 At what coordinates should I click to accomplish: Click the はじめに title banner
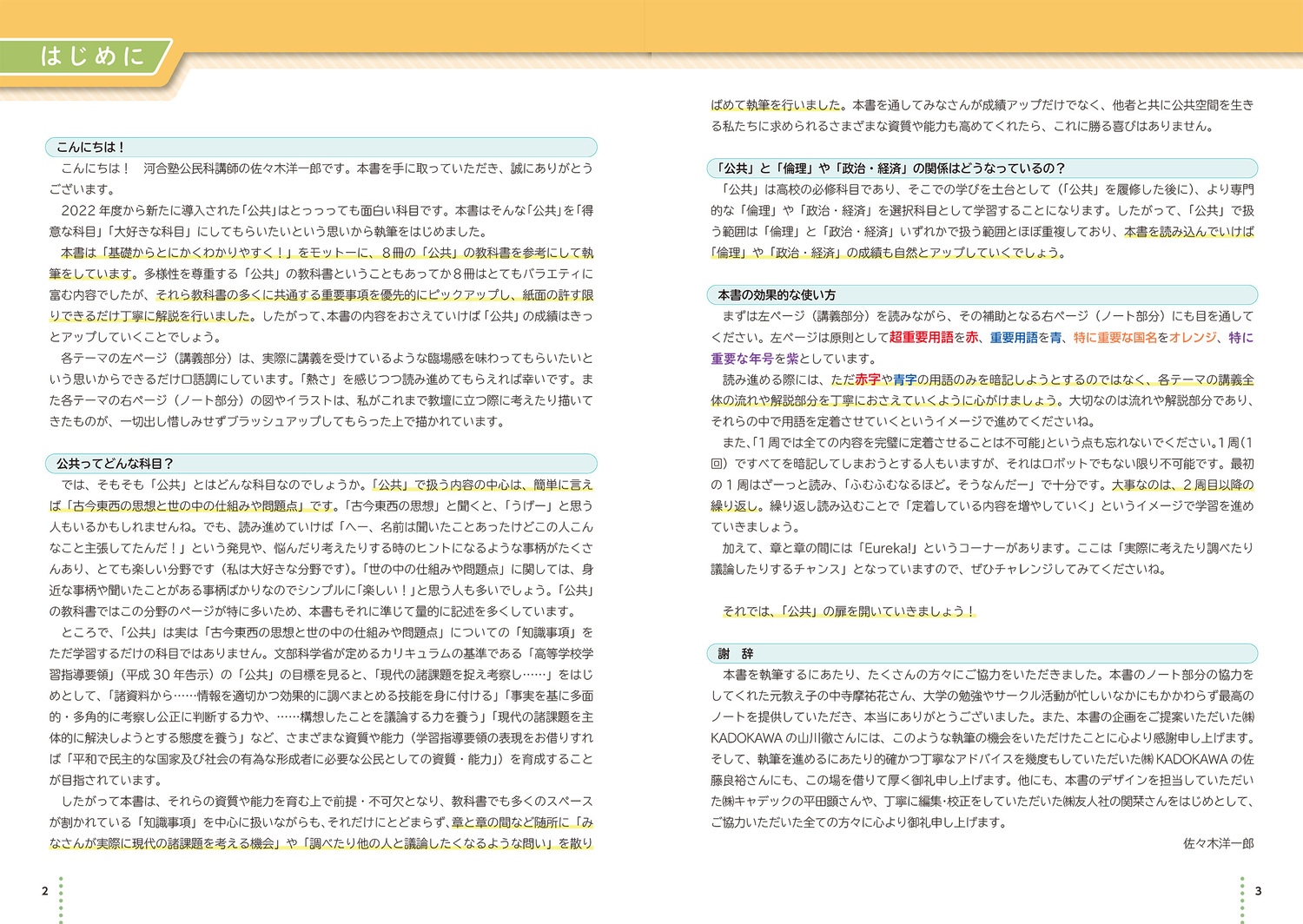[x=87, y=56]
